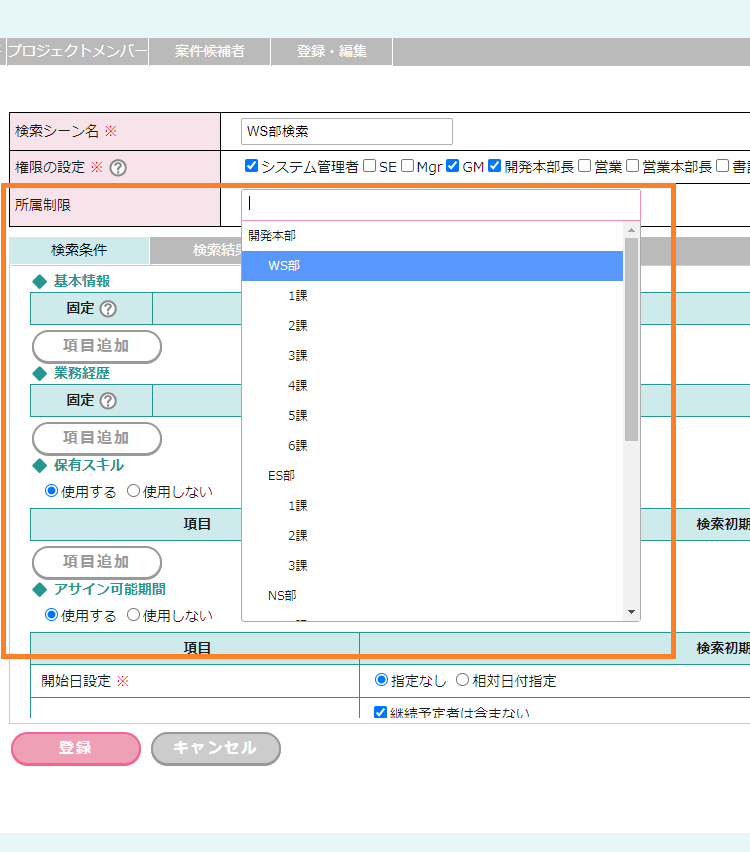Image resolution: width=750 pixels, height=852 pixels.
Task: Click the dropdown list's scroll-down arrow
Action: [631, 611]
